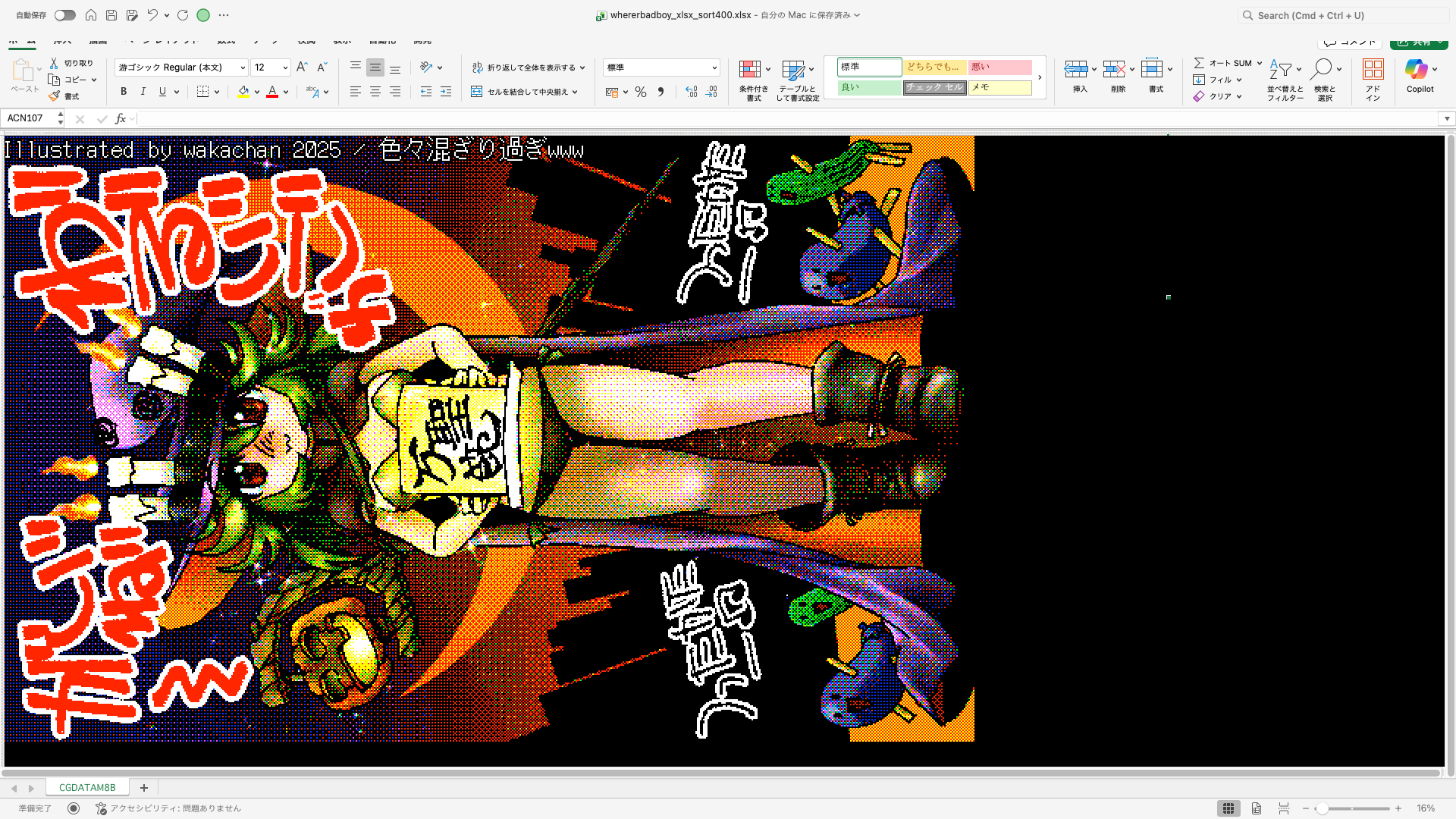Expand the fill color dropdown arrow

[257, 91]
